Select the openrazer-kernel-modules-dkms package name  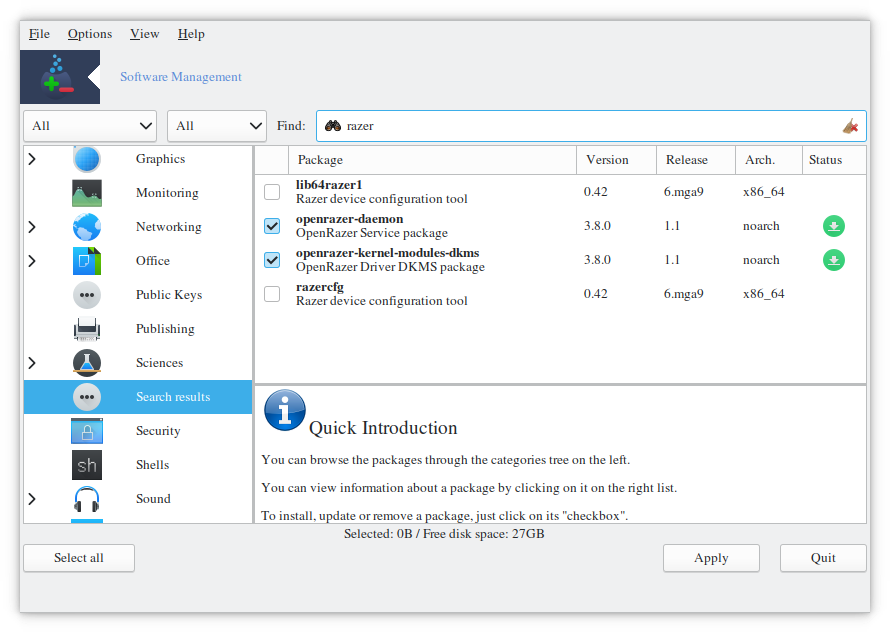click(x=388, y=253)
